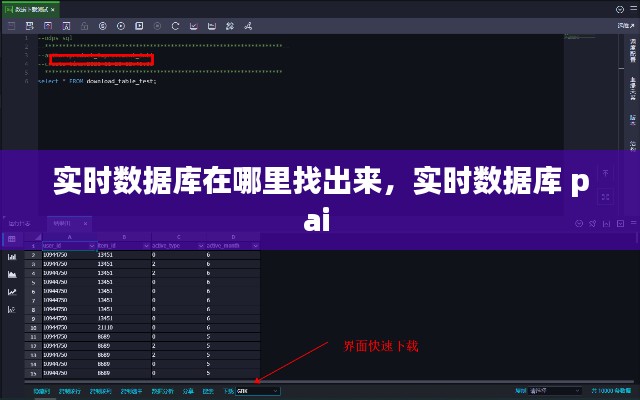The height and width of the screenshot is (400, 640).
Task: Switch to area chart view icon
Action: [x=12, y=274]
